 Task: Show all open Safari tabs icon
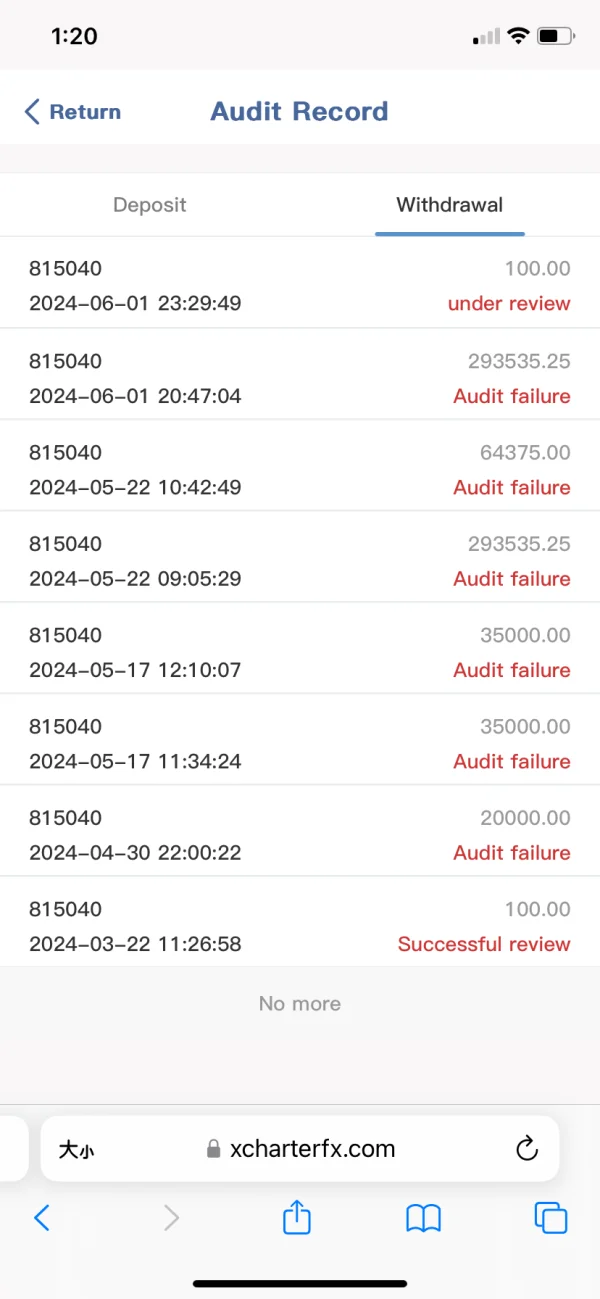click(551, 1217)
